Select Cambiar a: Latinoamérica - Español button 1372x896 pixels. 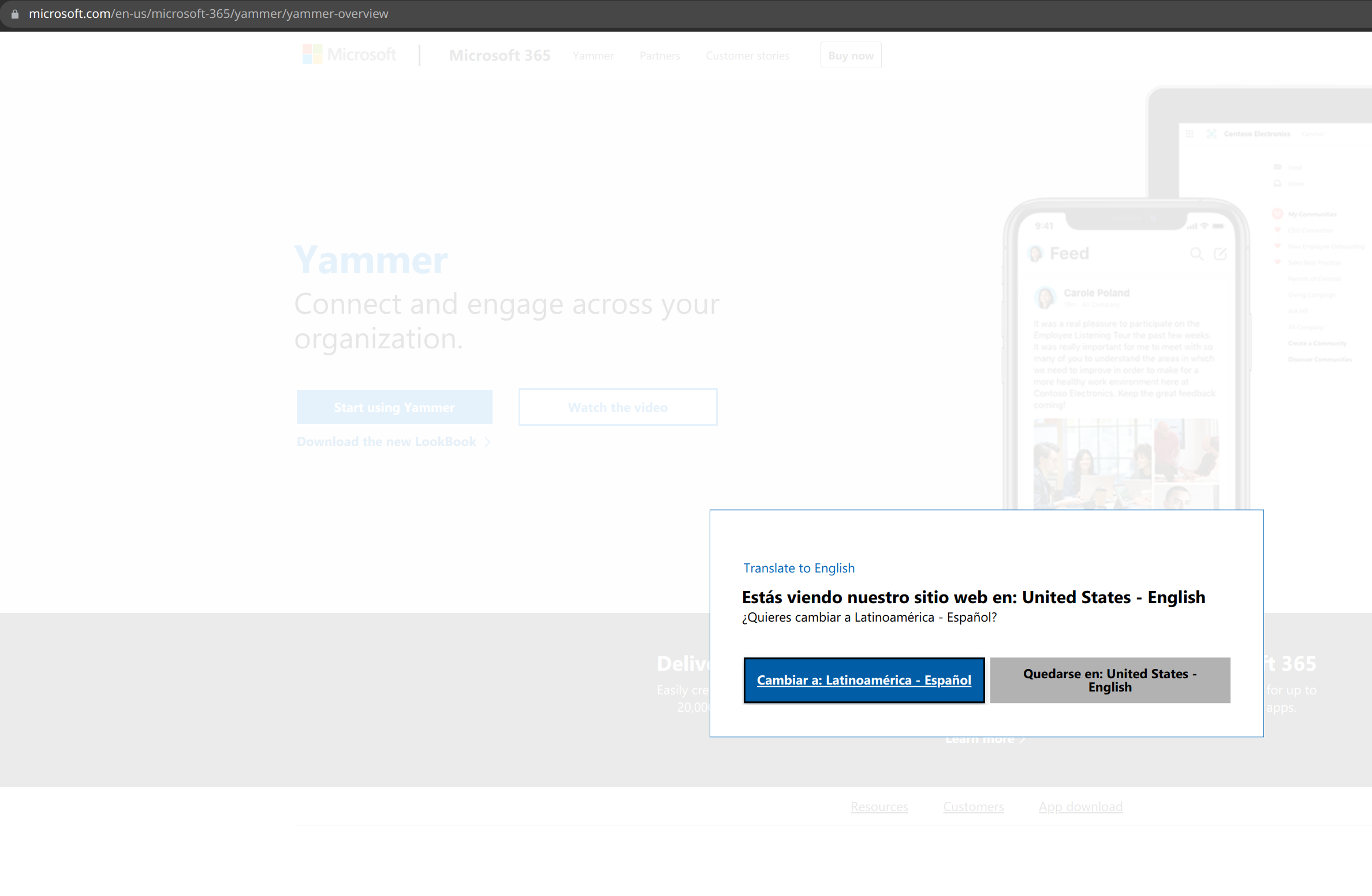(x=864, y=680)
